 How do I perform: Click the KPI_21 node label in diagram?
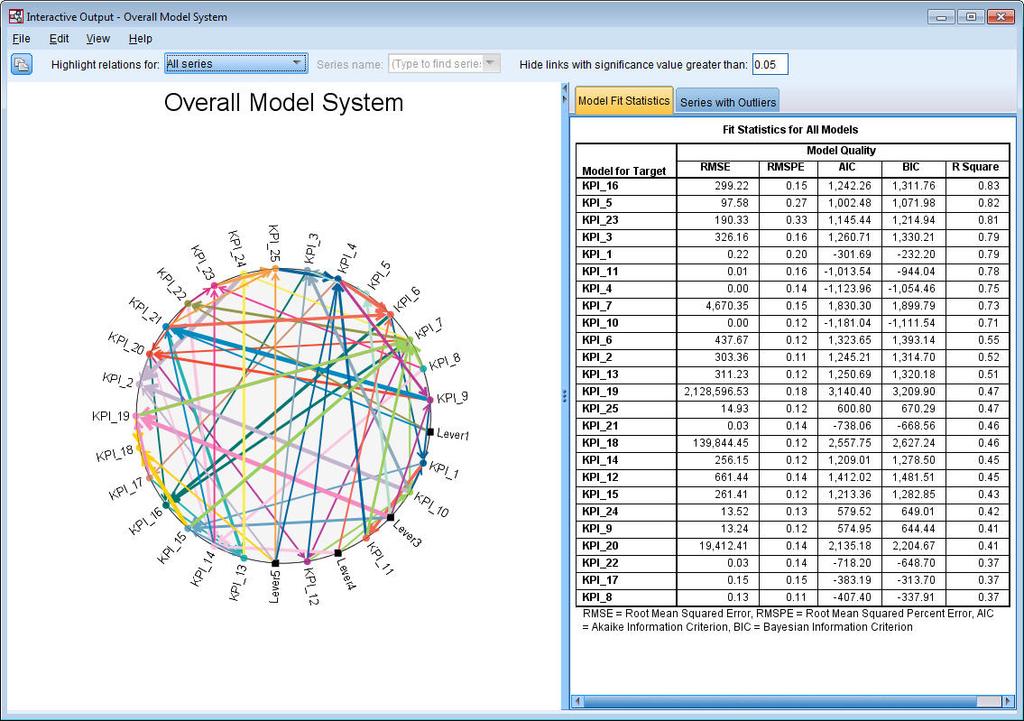[145, 310]
